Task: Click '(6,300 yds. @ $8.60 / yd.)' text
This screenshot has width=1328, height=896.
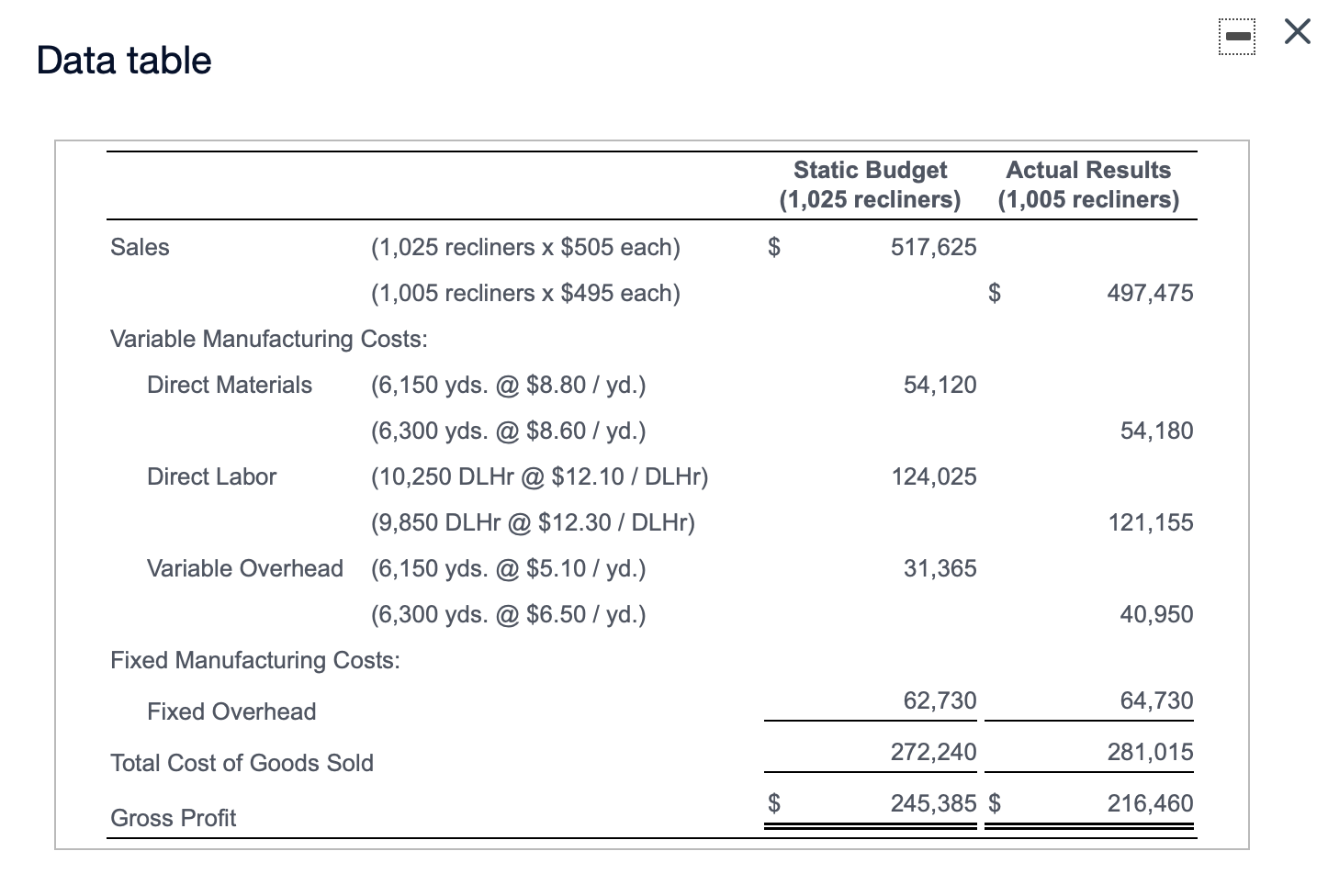Action: 509,431
